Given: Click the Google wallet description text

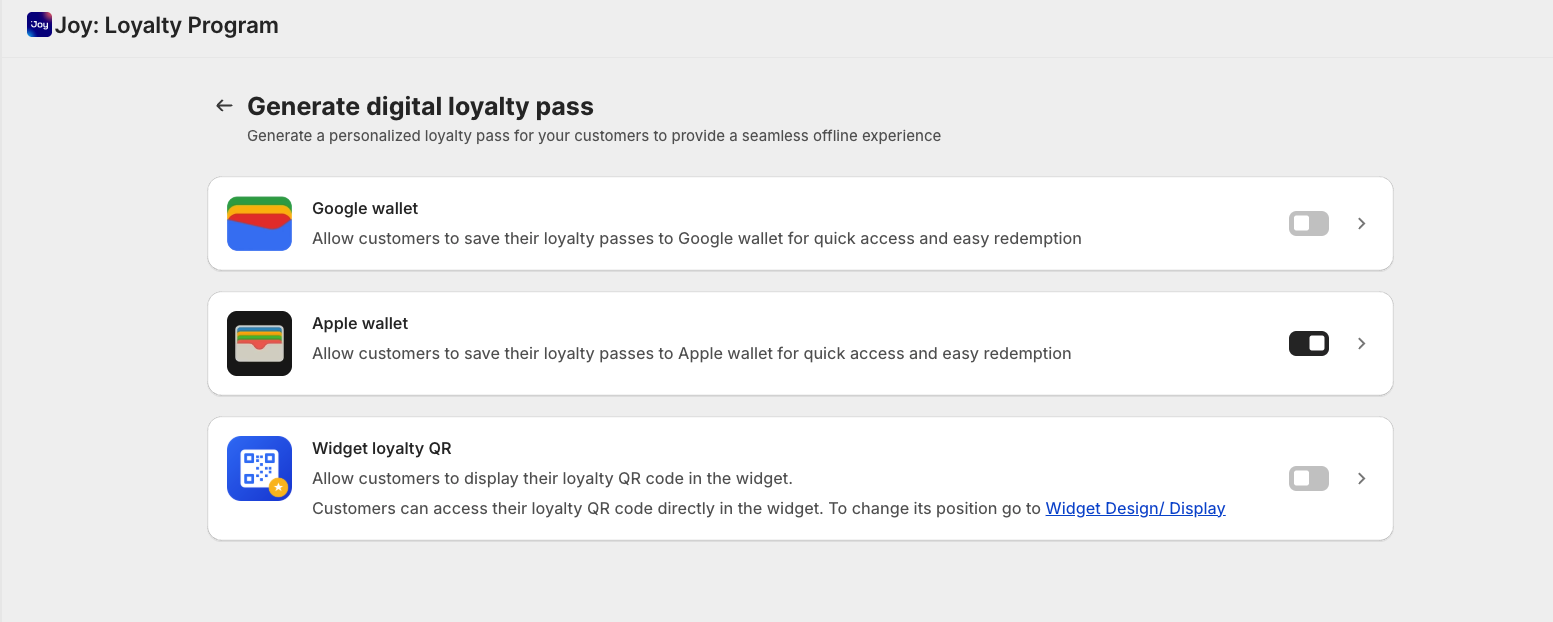Looking at the screenshot, I should point(696,239).
